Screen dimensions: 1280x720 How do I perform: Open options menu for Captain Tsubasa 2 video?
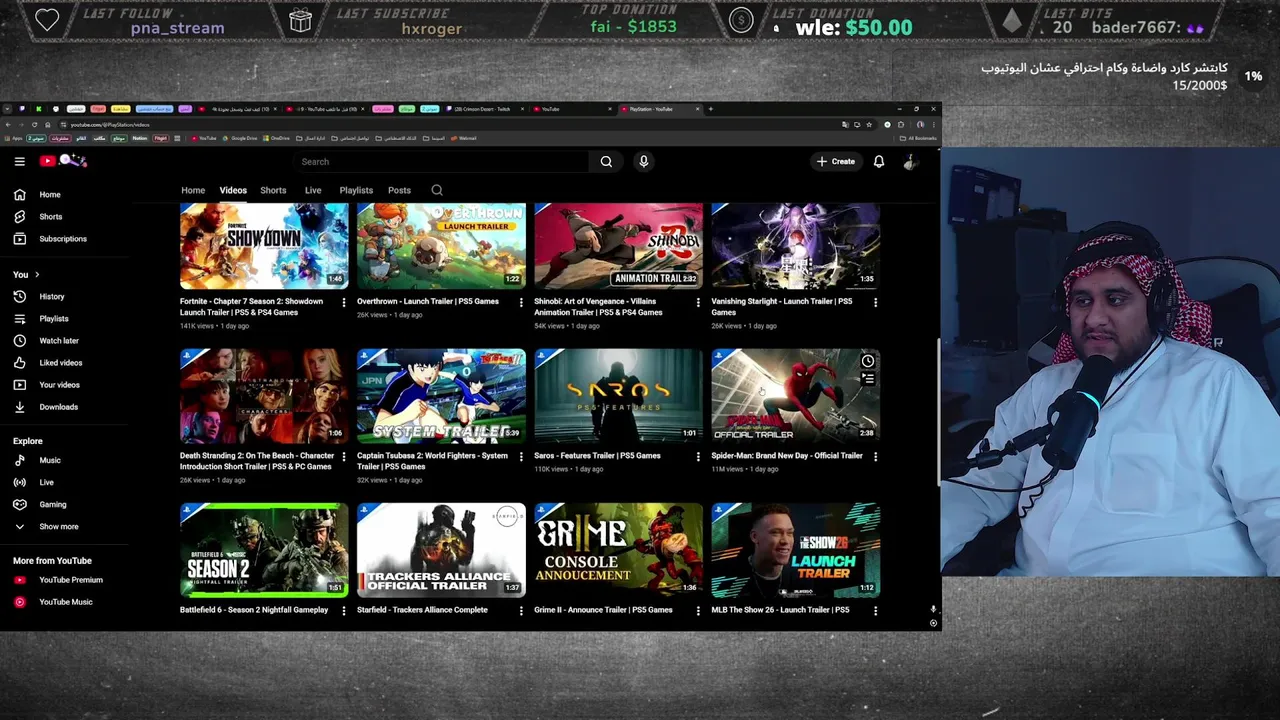(521, 456)
